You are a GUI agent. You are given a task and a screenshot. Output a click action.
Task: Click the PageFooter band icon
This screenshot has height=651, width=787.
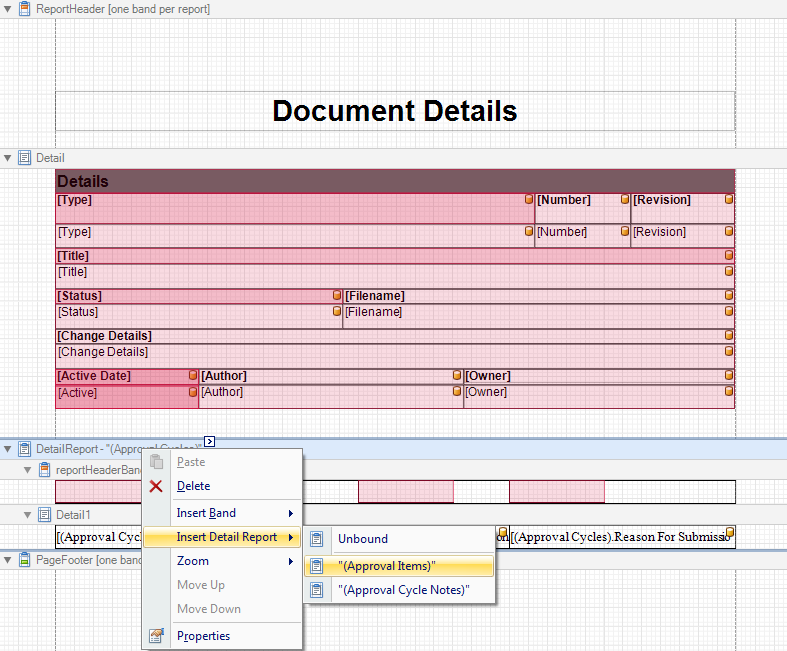24,560
